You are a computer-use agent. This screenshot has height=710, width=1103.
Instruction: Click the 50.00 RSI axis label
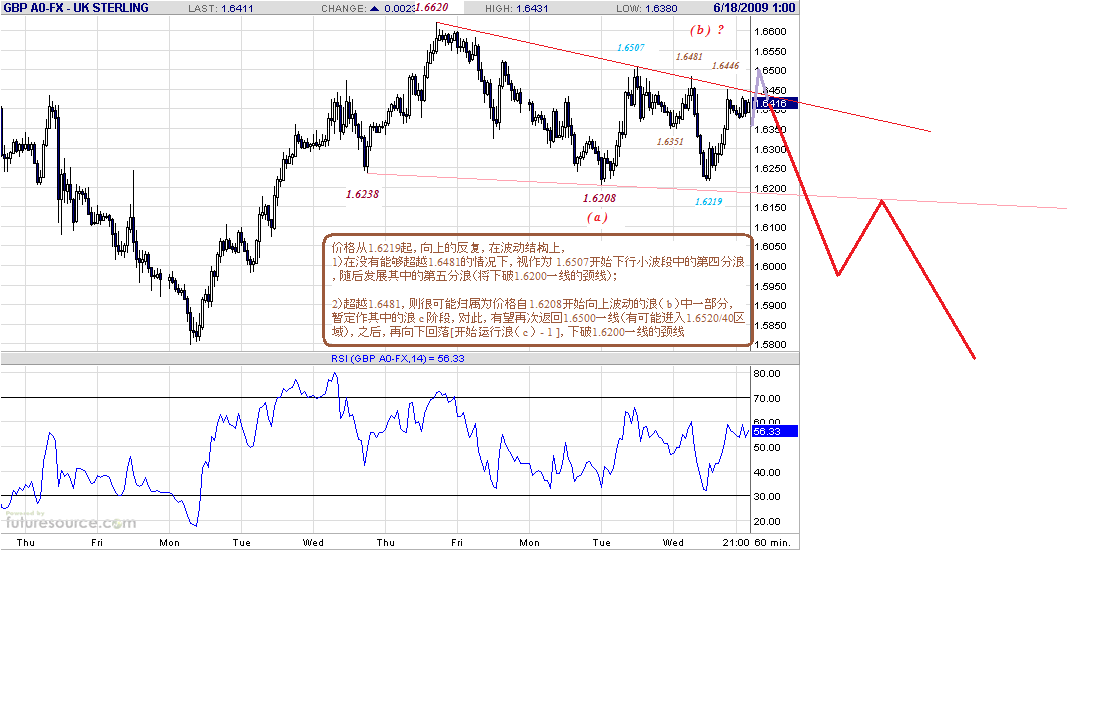coord(767,448)
